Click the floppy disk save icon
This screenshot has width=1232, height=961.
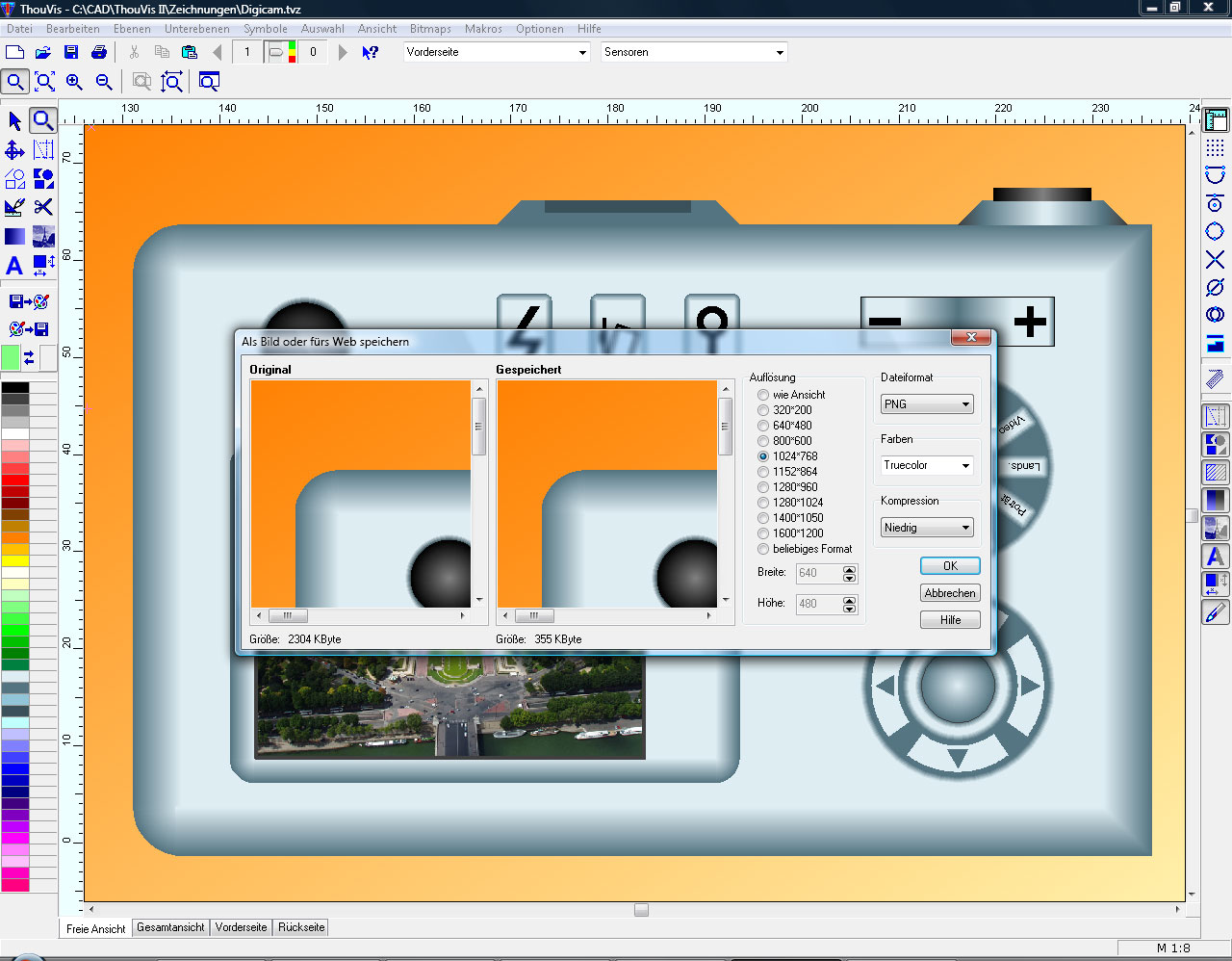click(71, 52)
